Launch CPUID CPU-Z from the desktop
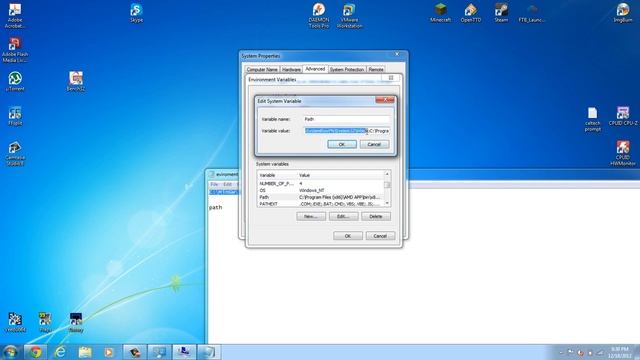This screenshot has width=640, height=360. [x=623, y=116]
